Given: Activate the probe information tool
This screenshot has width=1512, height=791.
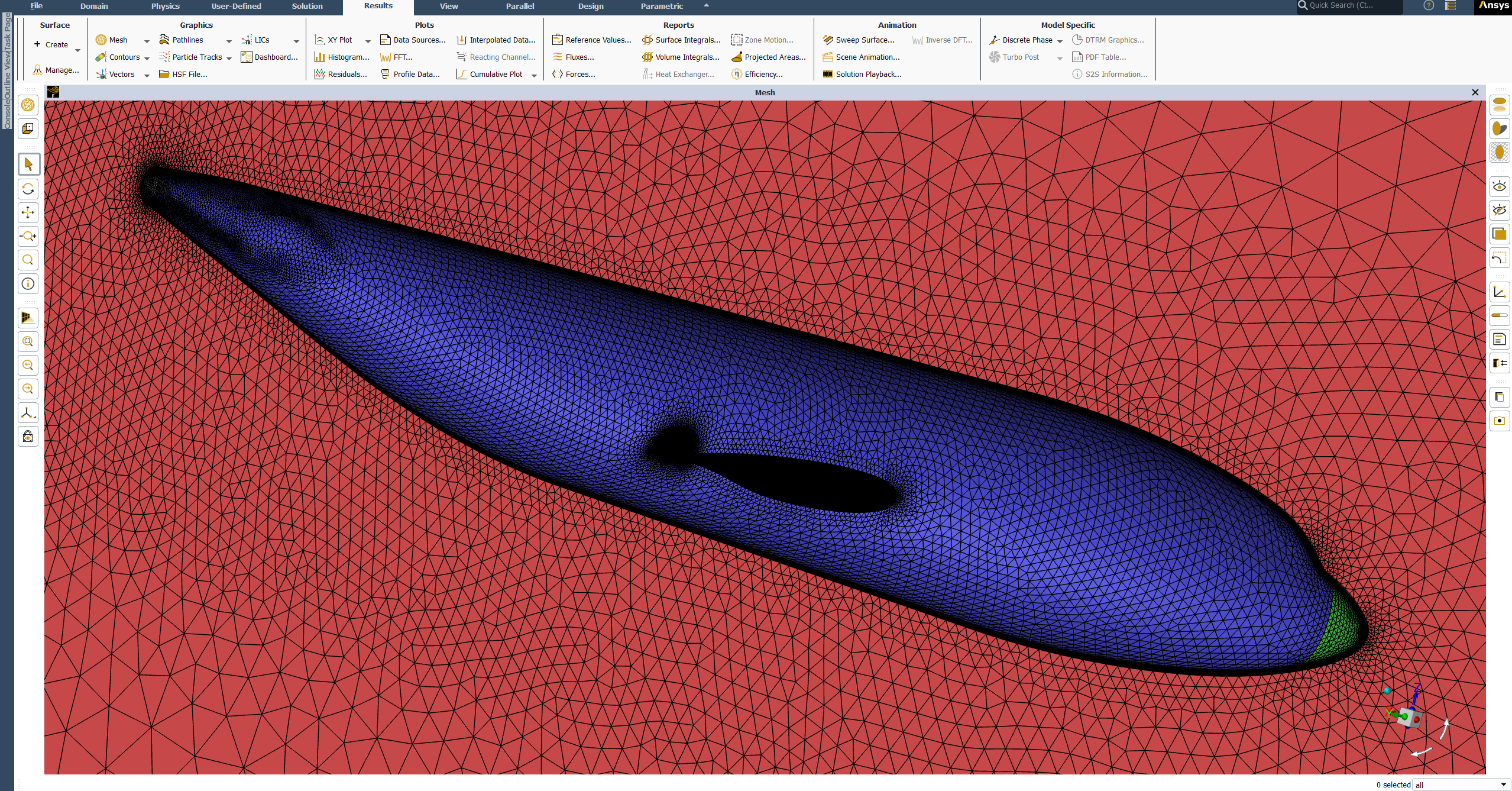Looking at the screenshot, I should click(28, 283).
